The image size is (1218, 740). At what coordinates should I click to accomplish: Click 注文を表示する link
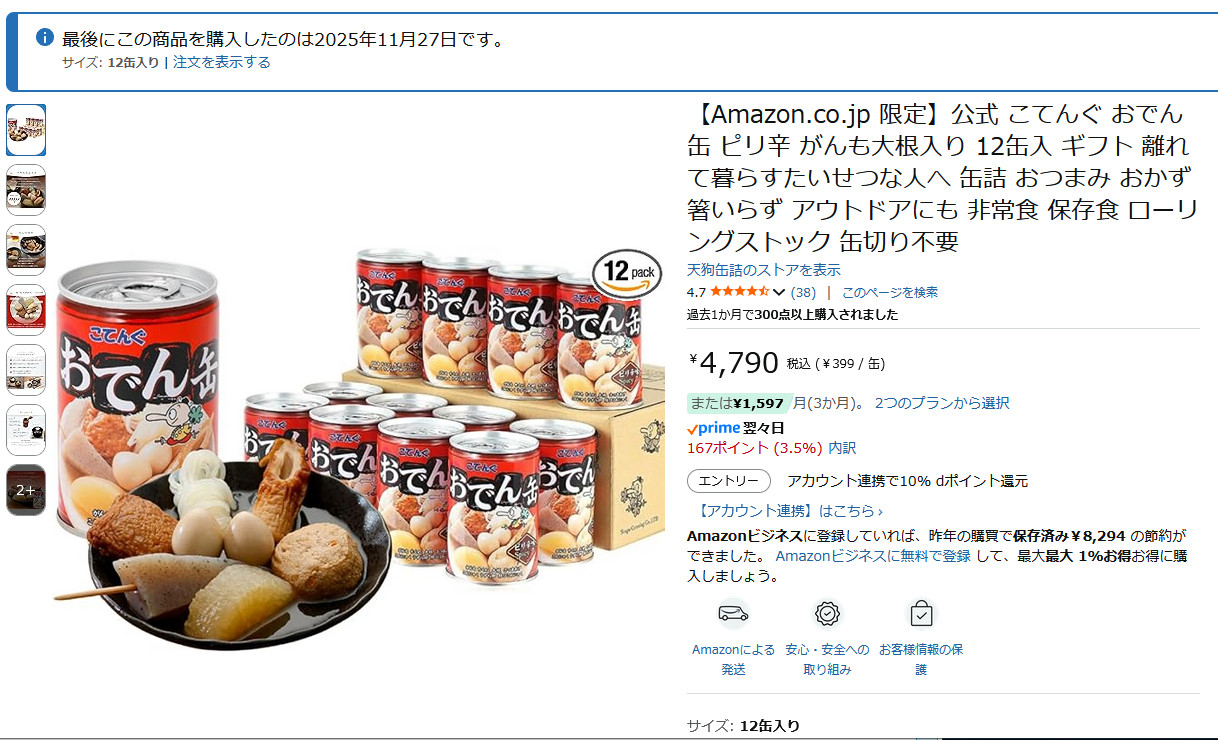coord(222,62)
